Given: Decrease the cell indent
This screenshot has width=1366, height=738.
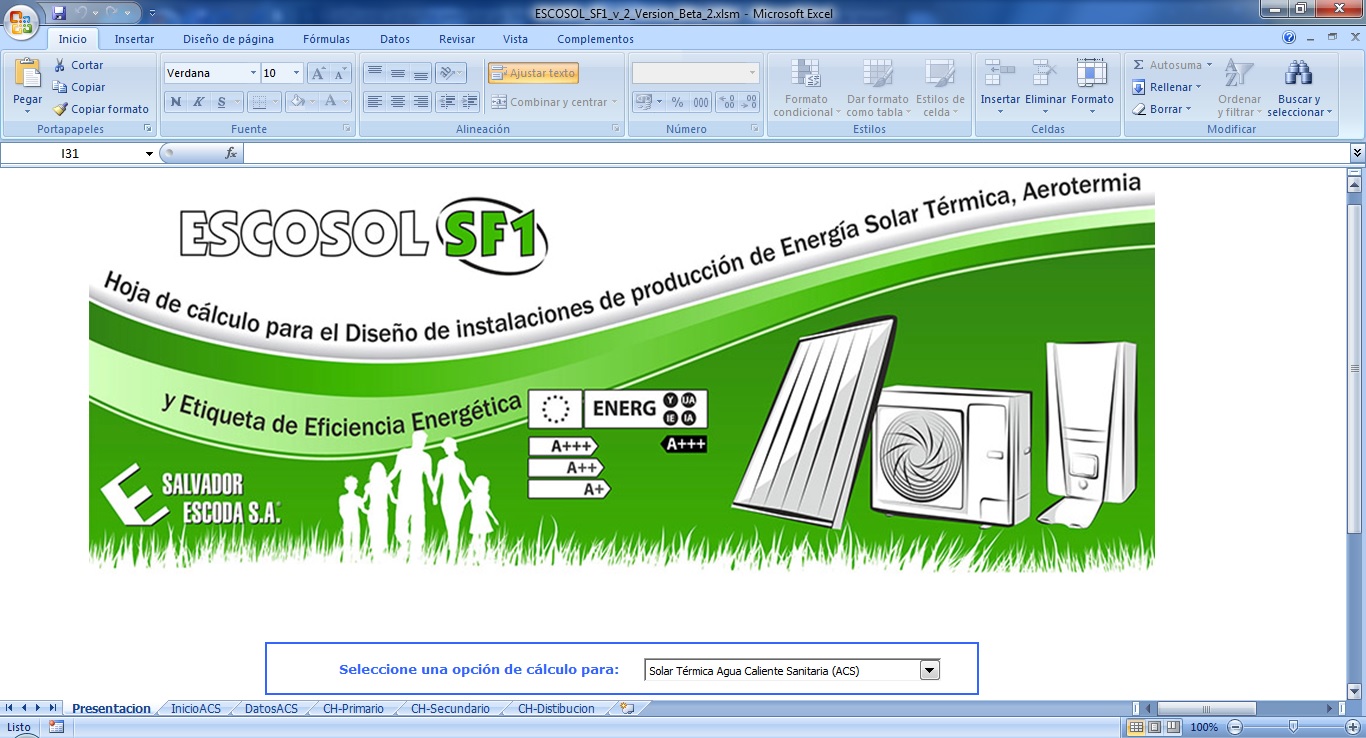Looking at the screenshot, I should [x=447, y=101].
